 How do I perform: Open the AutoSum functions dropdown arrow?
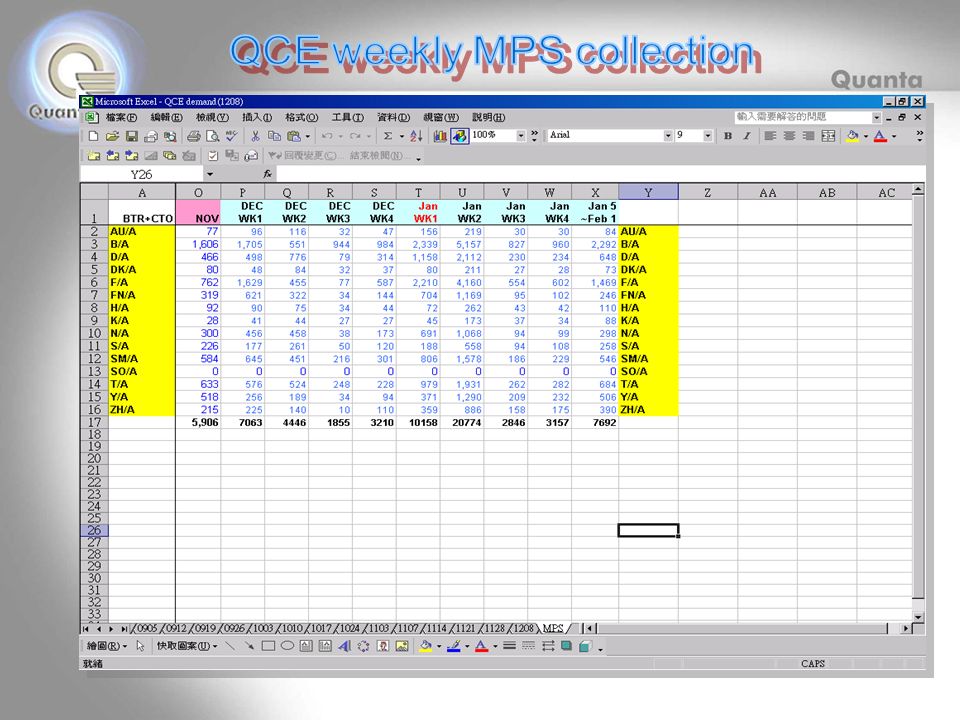(x=402, y=136)
